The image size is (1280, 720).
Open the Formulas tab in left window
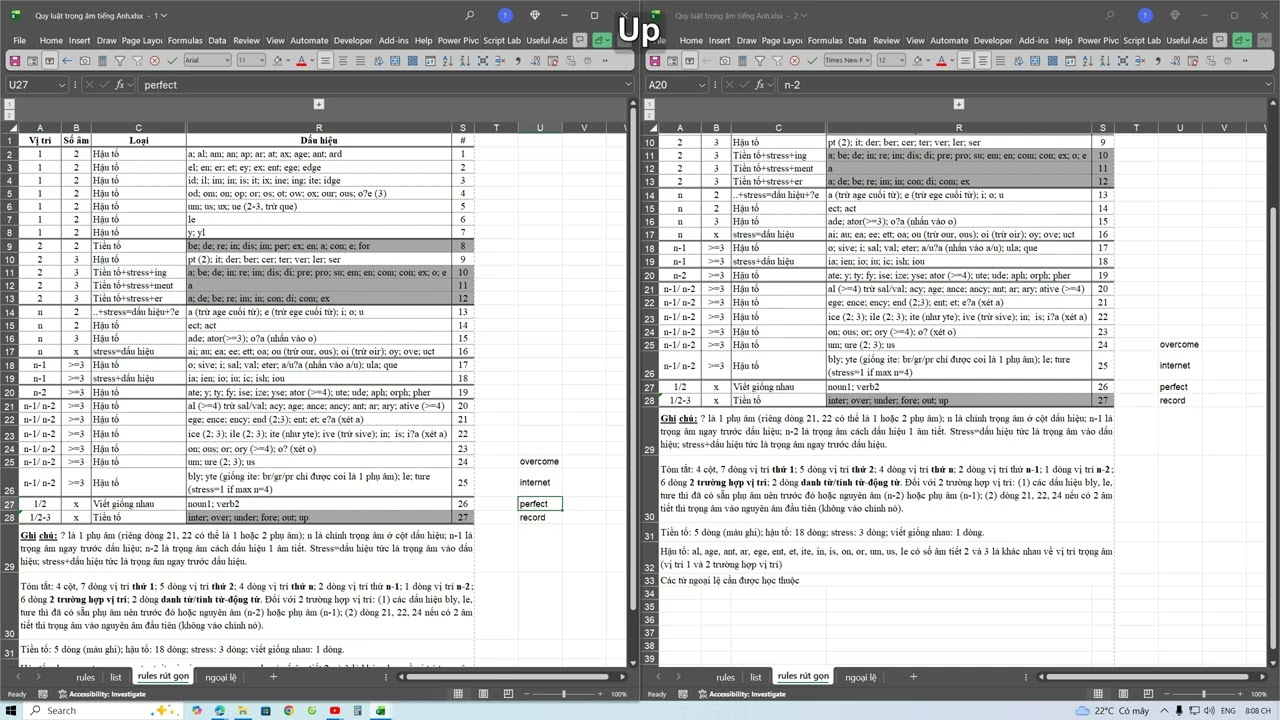pos(185,40)
